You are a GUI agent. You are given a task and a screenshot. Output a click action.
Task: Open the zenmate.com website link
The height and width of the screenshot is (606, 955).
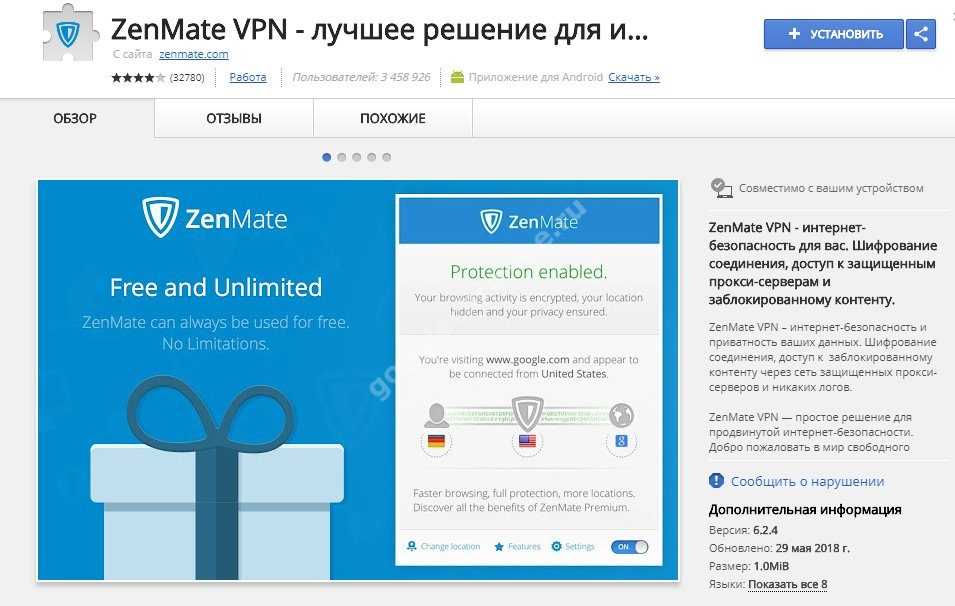tap(194, 54)
